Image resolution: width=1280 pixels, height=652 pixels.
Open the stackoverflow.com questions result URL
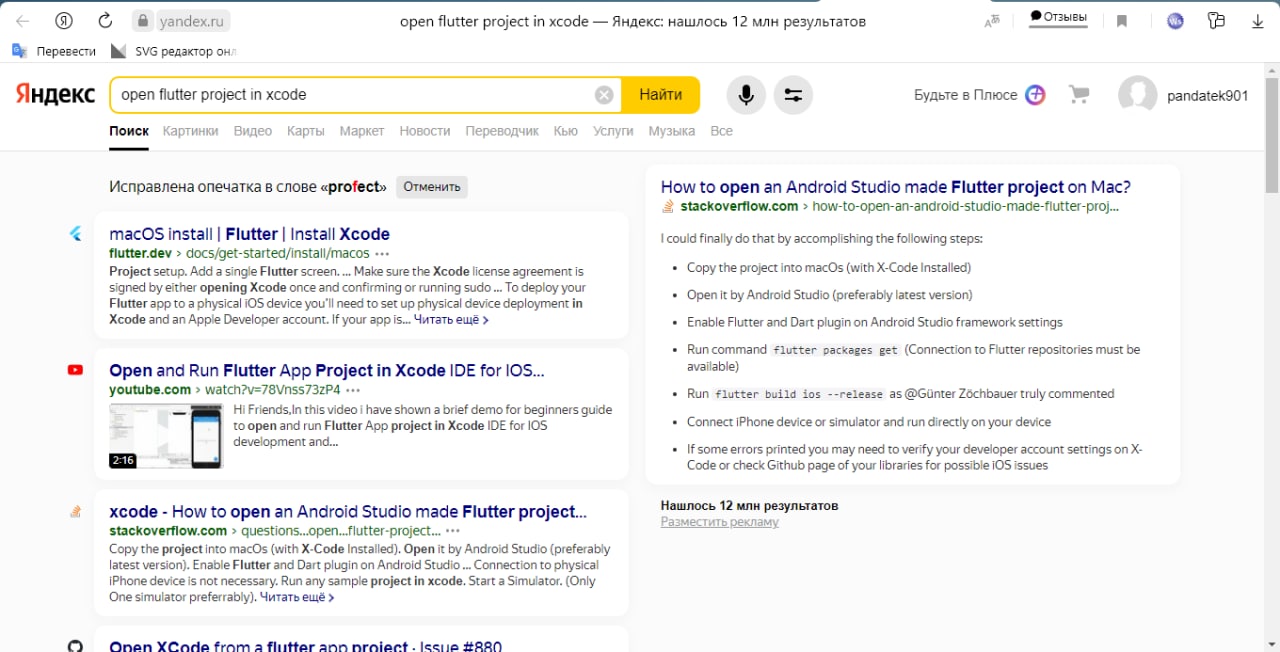(275, 530)
